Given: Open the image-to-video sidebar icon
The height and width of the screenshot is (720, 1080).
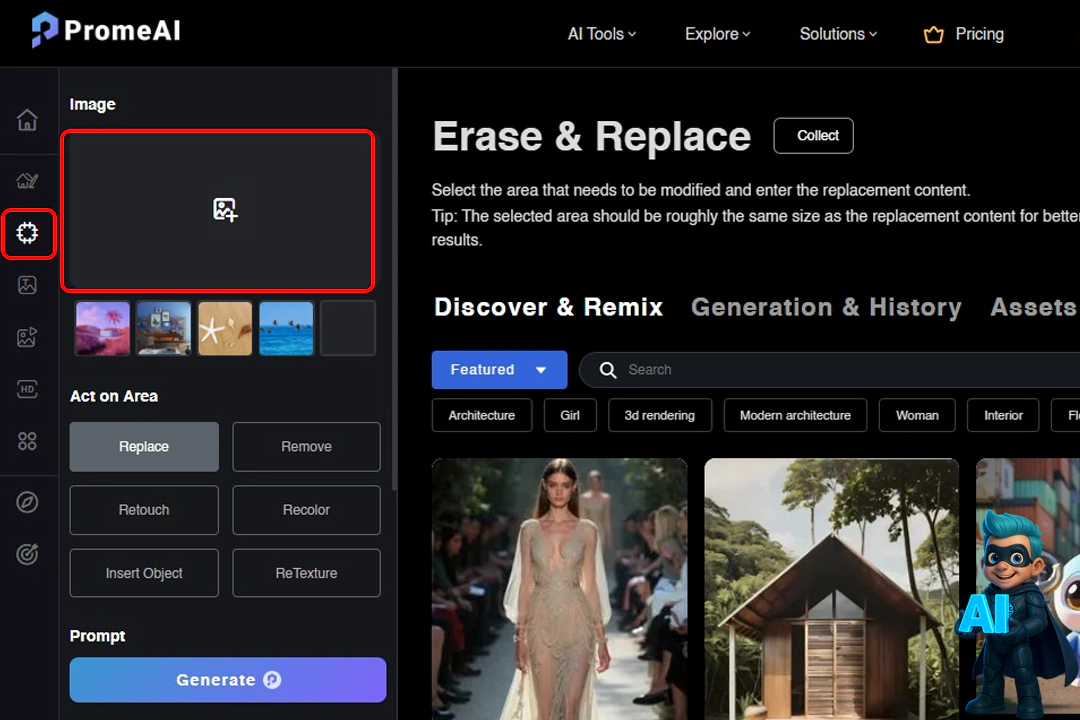Looking at the screenshot, I should (27, 338).
